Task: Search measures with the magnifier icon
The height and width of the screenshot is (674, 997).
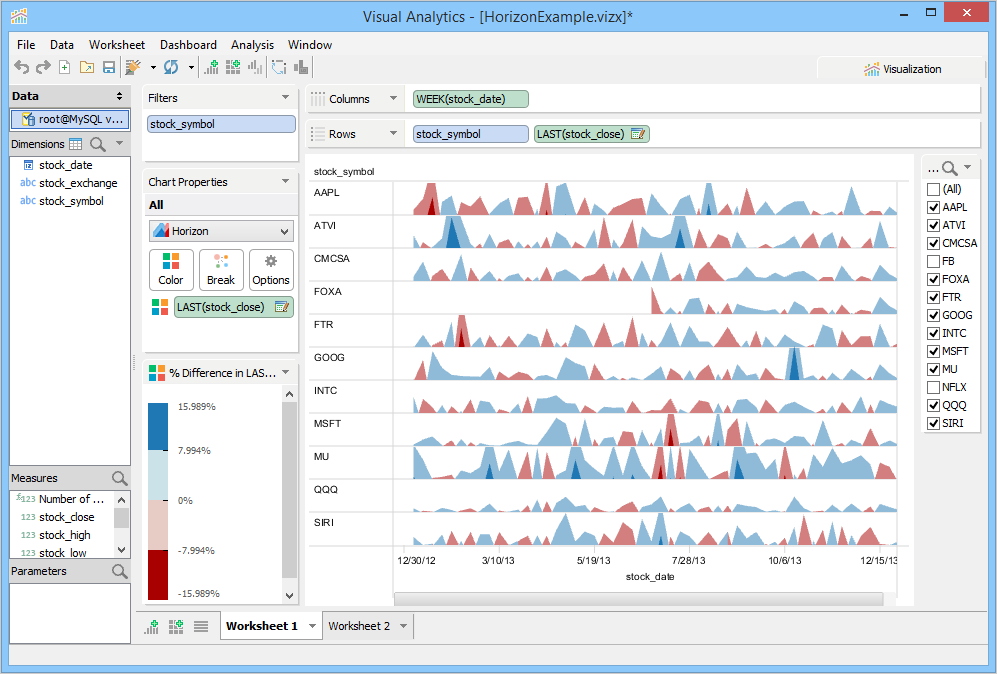Action: (120, 478)
